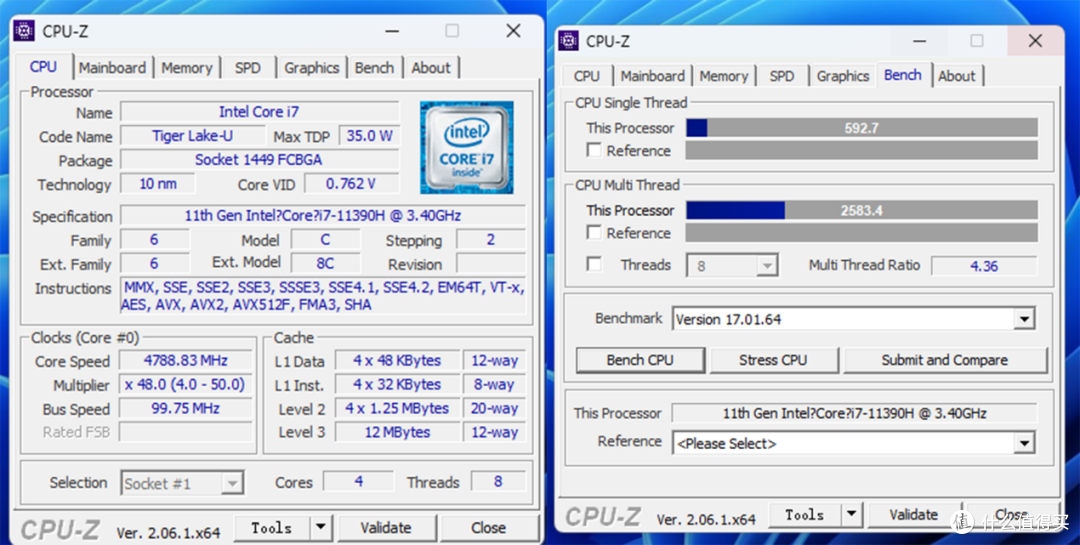Open the Socket #1 selection dropdown

point(233,484)
